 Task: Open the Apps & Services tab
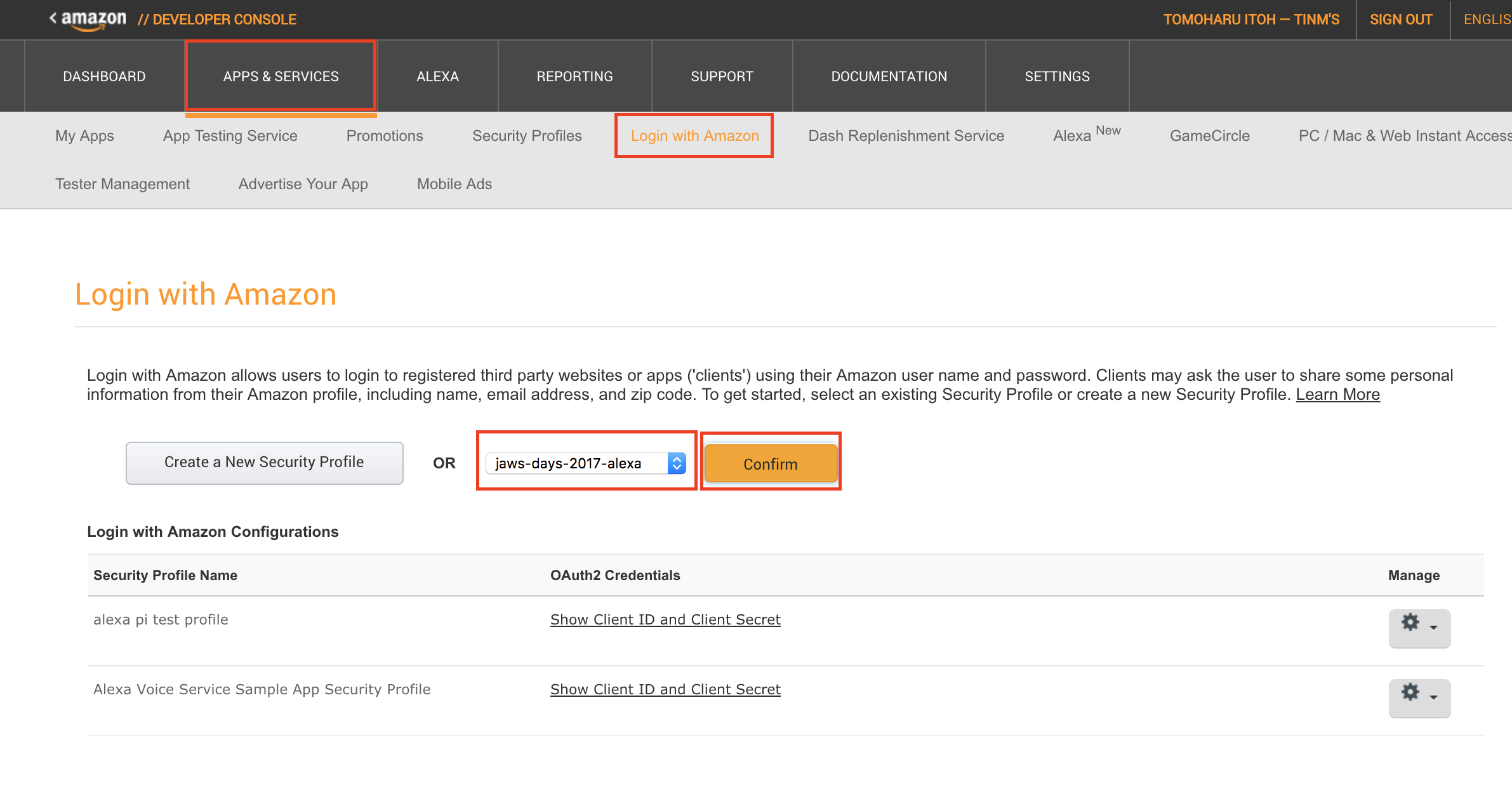[281, 76]
